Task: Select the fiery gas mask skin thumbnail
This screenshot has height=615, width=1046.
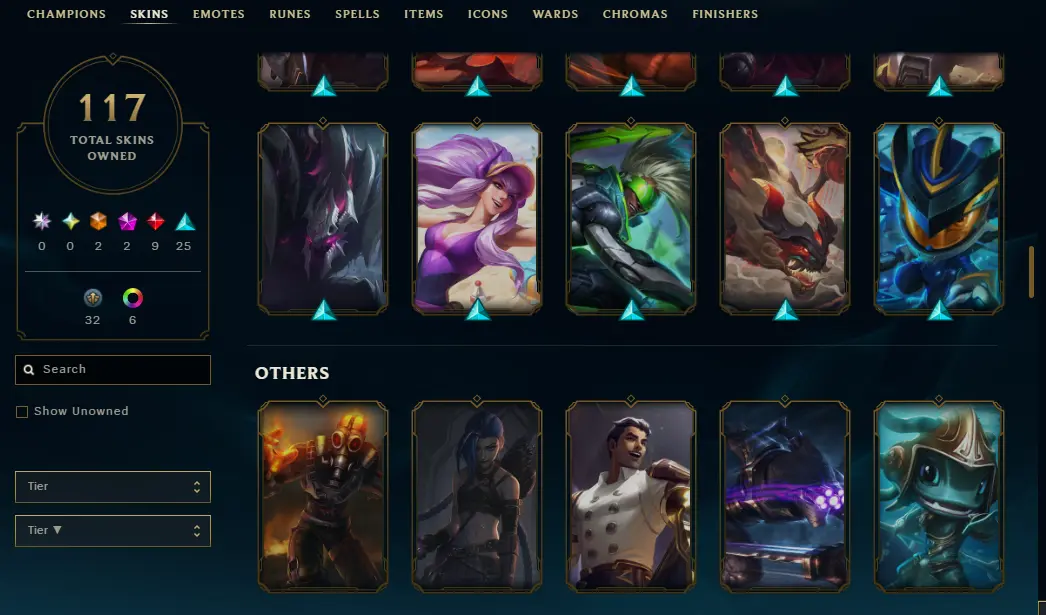Action: click(323, 496)
